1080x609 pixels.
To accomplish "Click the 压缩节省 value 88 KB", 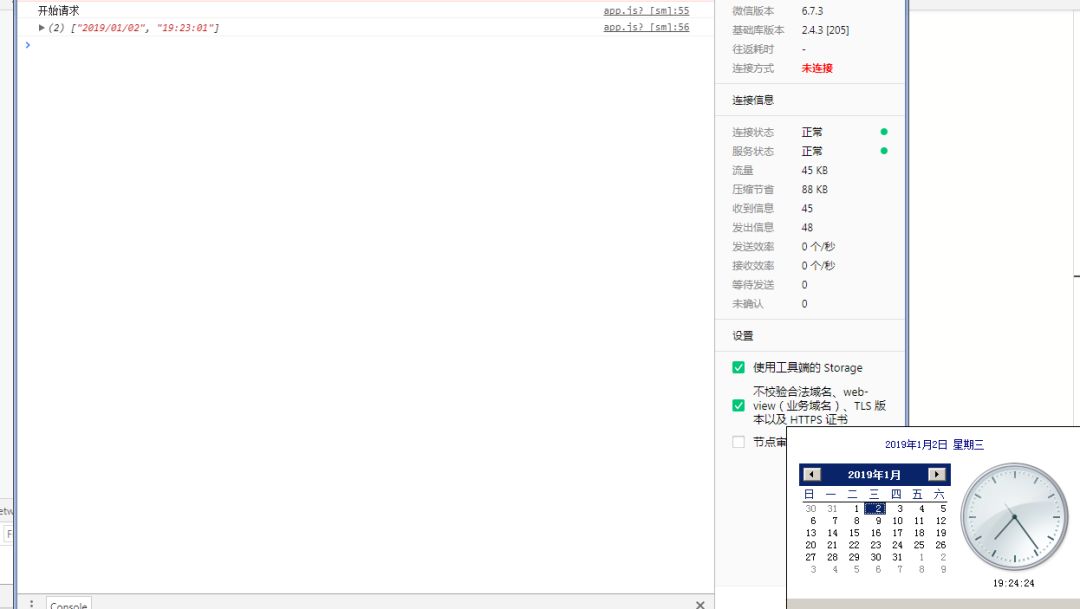I will pyautogui.click(x=814, y=189).
